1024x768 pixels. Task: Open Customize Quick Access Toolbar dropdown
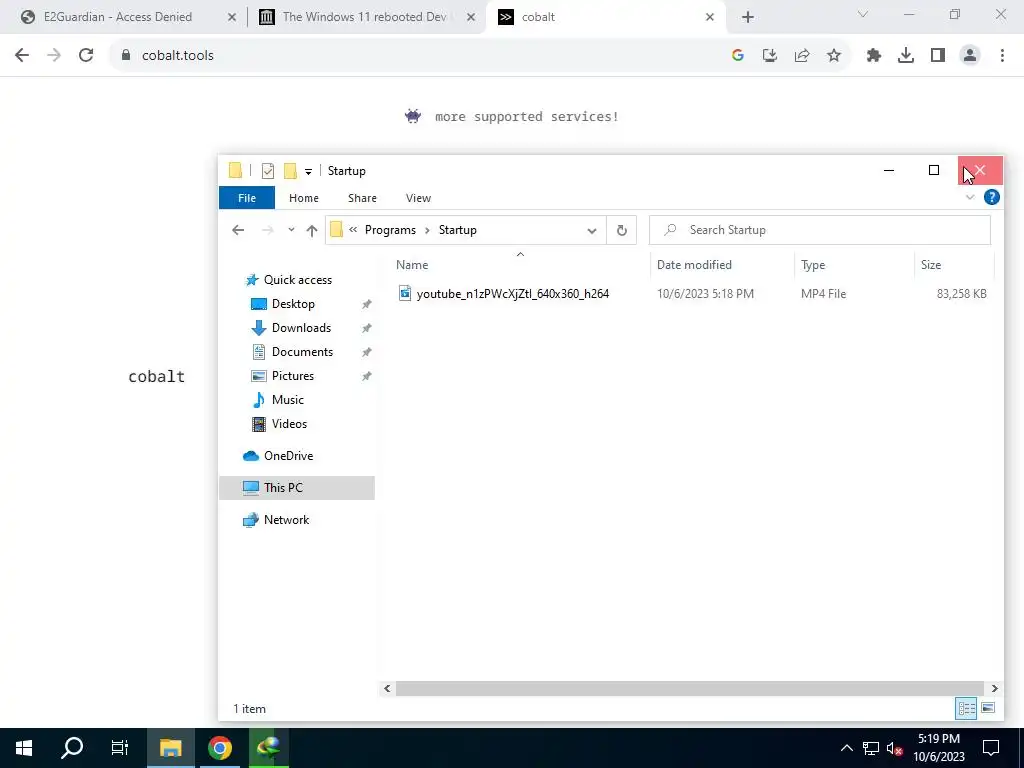308,172
